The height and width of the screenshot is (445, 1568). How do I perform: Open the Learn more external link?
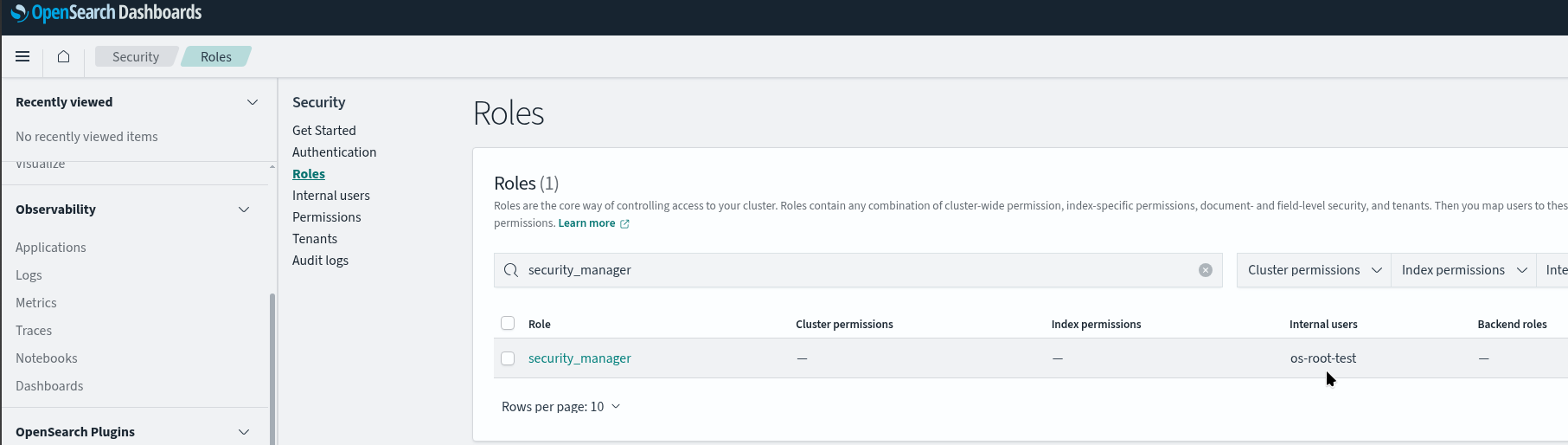593,223
